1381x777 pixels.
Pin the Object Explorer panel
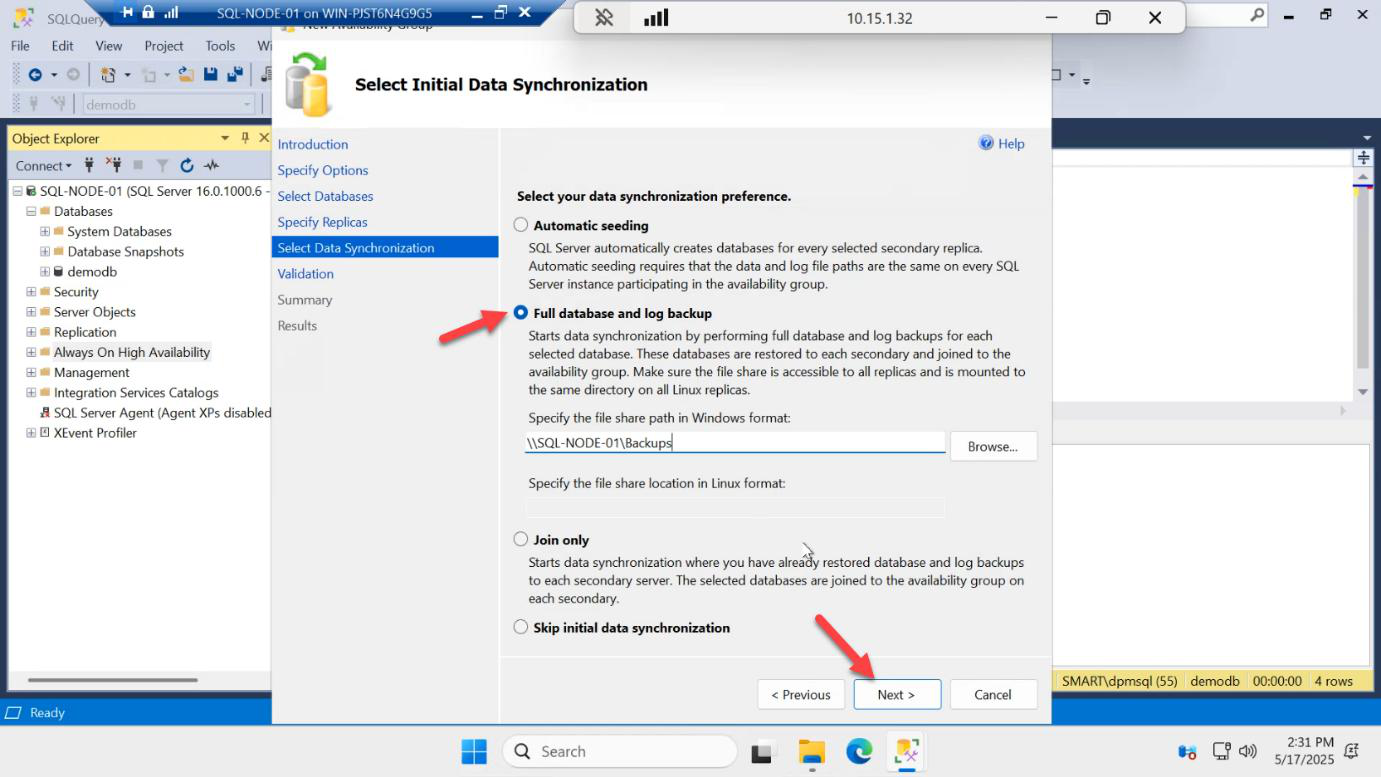click(x=245, y=138)
